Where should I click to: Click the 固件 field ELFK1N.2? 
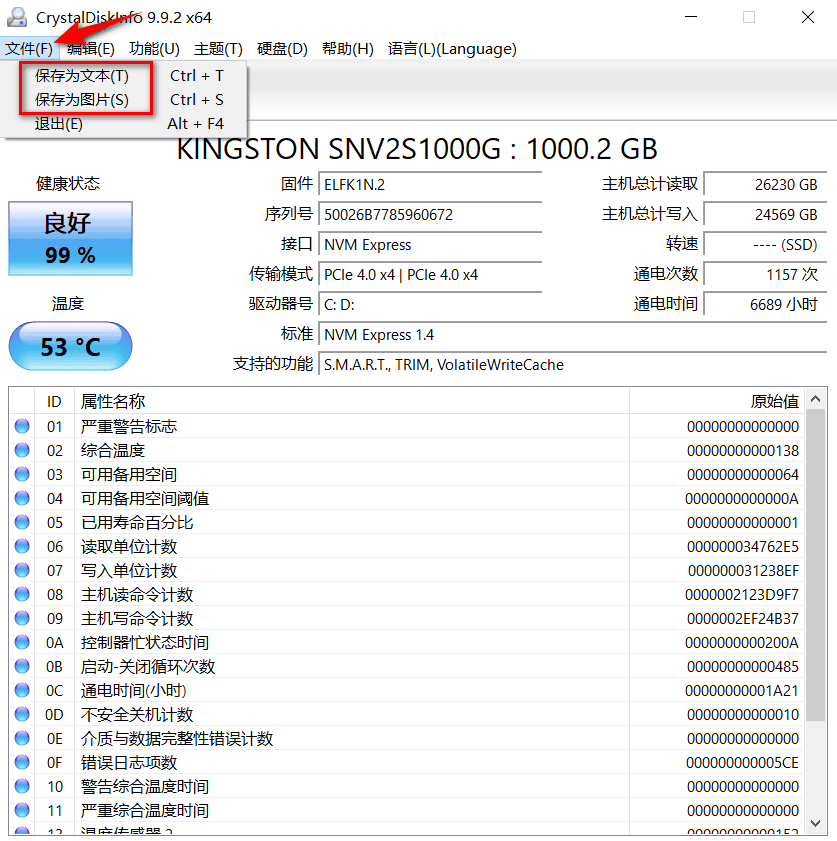click(430, 185)
